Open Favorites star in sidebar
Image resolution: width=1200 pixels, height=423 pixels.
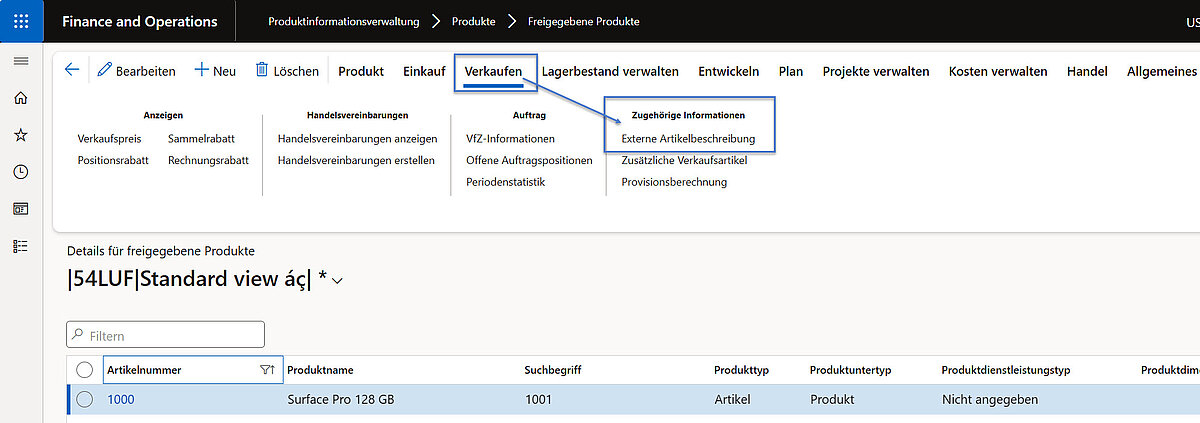(x=20, y=135)
